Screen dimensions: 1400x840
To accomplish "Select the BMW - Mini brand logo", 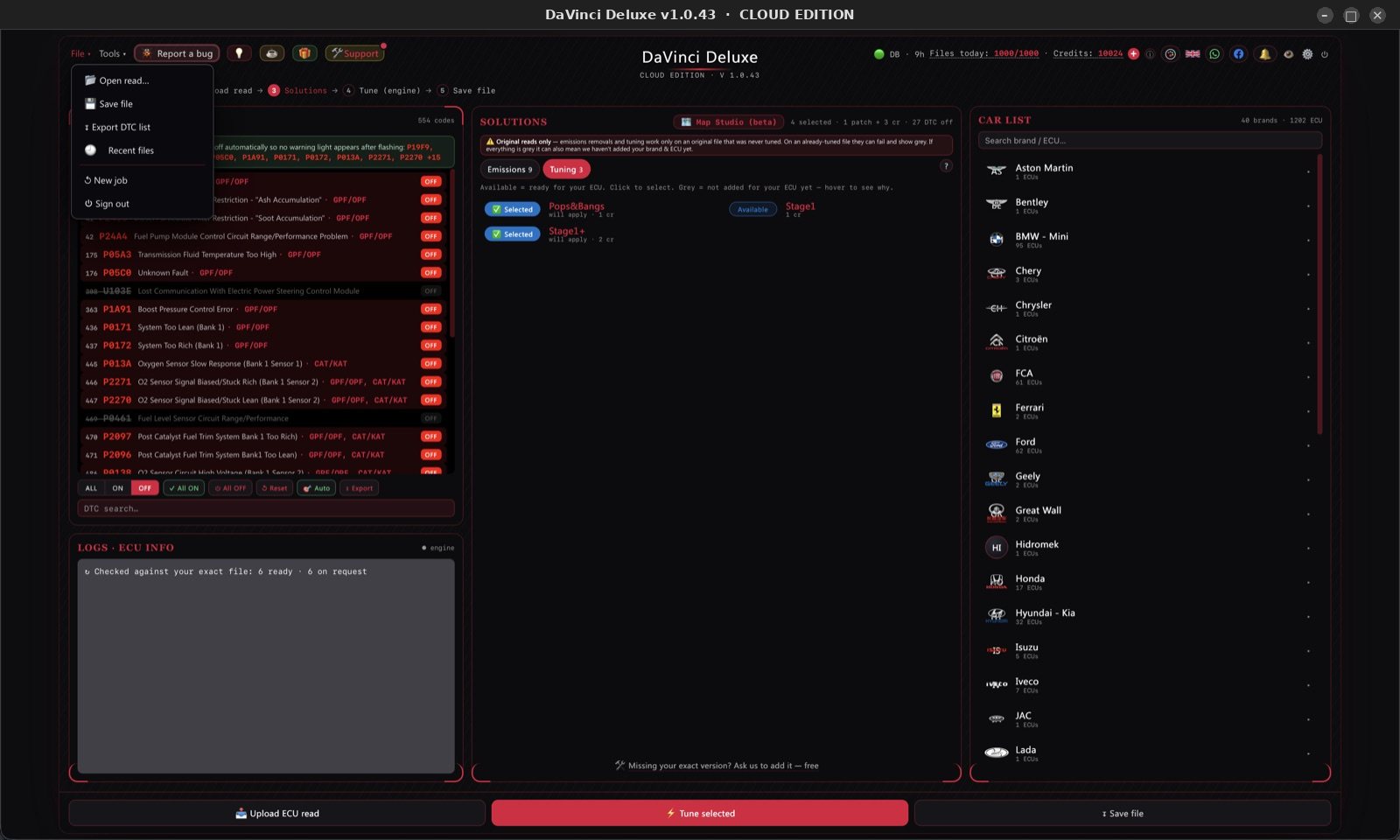I will pyautogui.click(x=996, y=239).
